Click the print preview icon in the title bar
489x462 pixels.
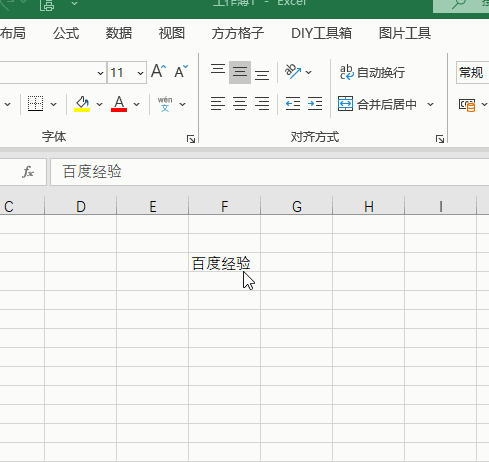tap(47, 5)
